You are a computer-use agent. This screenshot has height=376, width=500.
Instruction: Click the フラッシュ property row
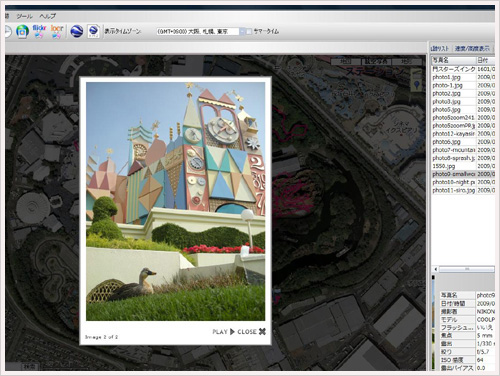coord(467,327)
